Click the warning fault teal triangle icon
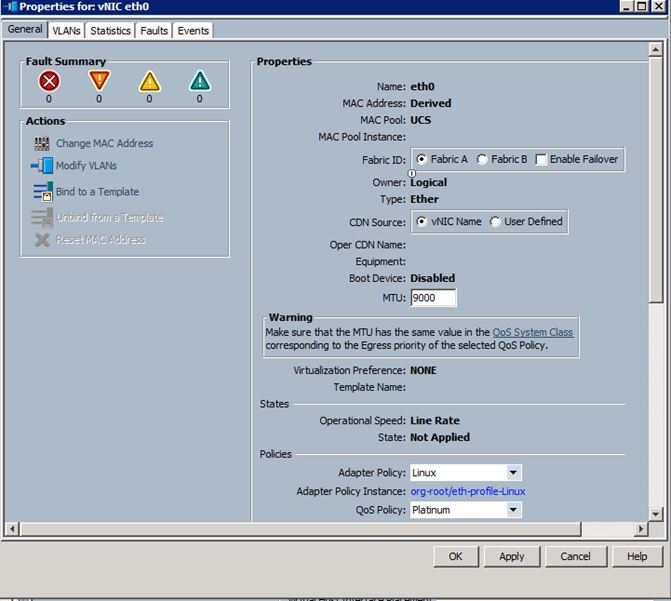 coord(200,81)
